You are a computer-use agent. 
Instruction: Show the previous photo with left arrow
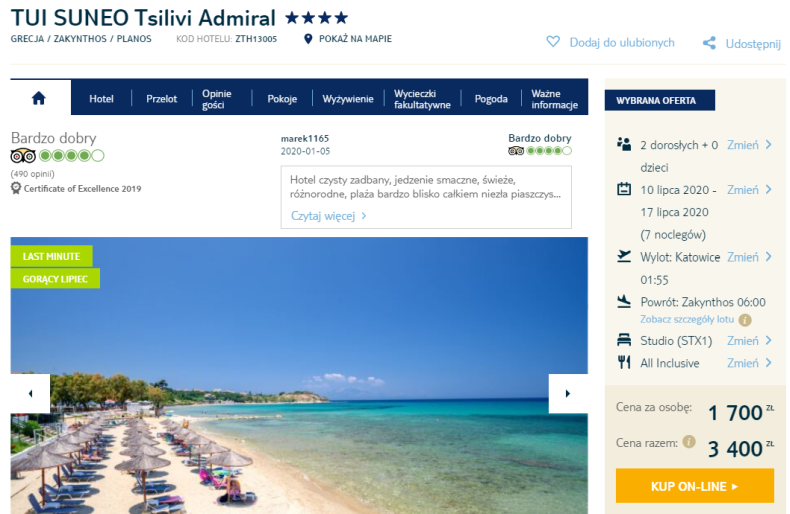click(30, 394)
